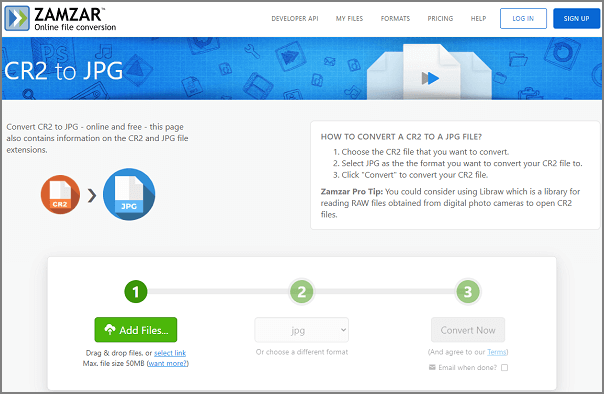
Task: Open the Formats page
Action: (395, 18)
